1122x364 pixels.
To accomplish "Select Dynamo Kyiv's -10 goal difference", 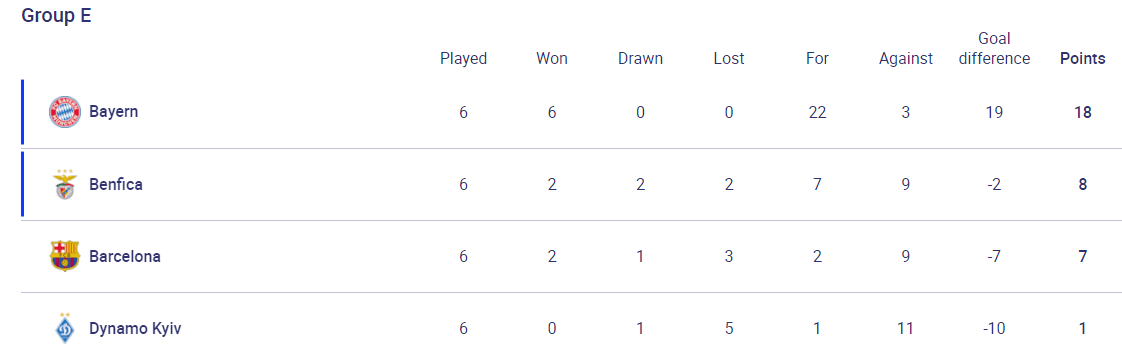I will 994,328.
